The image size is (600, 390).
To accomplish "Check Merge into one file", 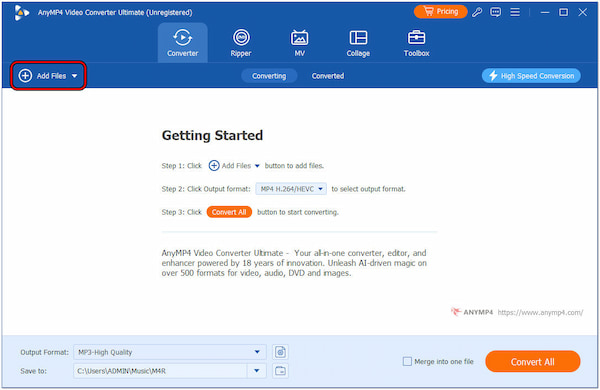I will [x=408, y=361].
